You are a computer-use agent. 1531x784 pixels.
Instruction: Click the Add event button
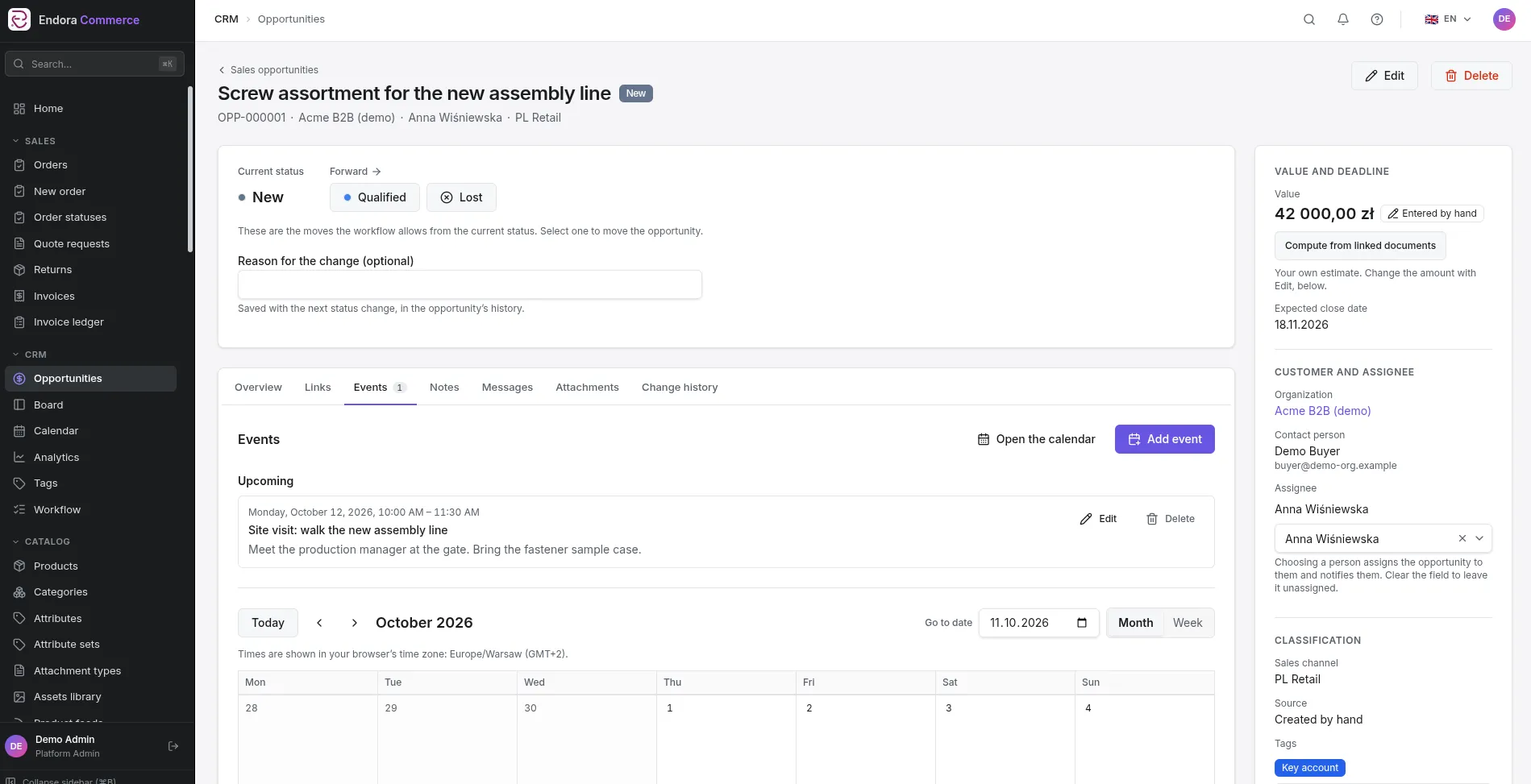click(x=1164, y=439)
